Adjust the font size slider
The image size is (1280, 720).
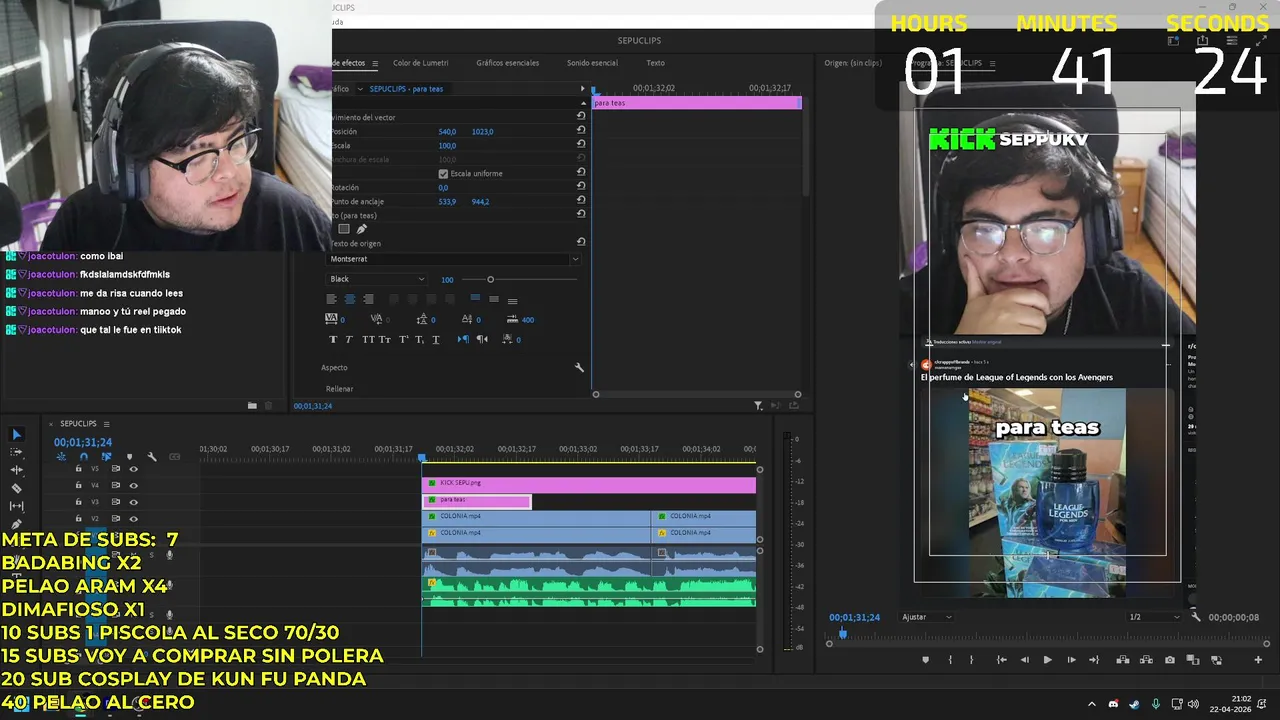(490, 279)
